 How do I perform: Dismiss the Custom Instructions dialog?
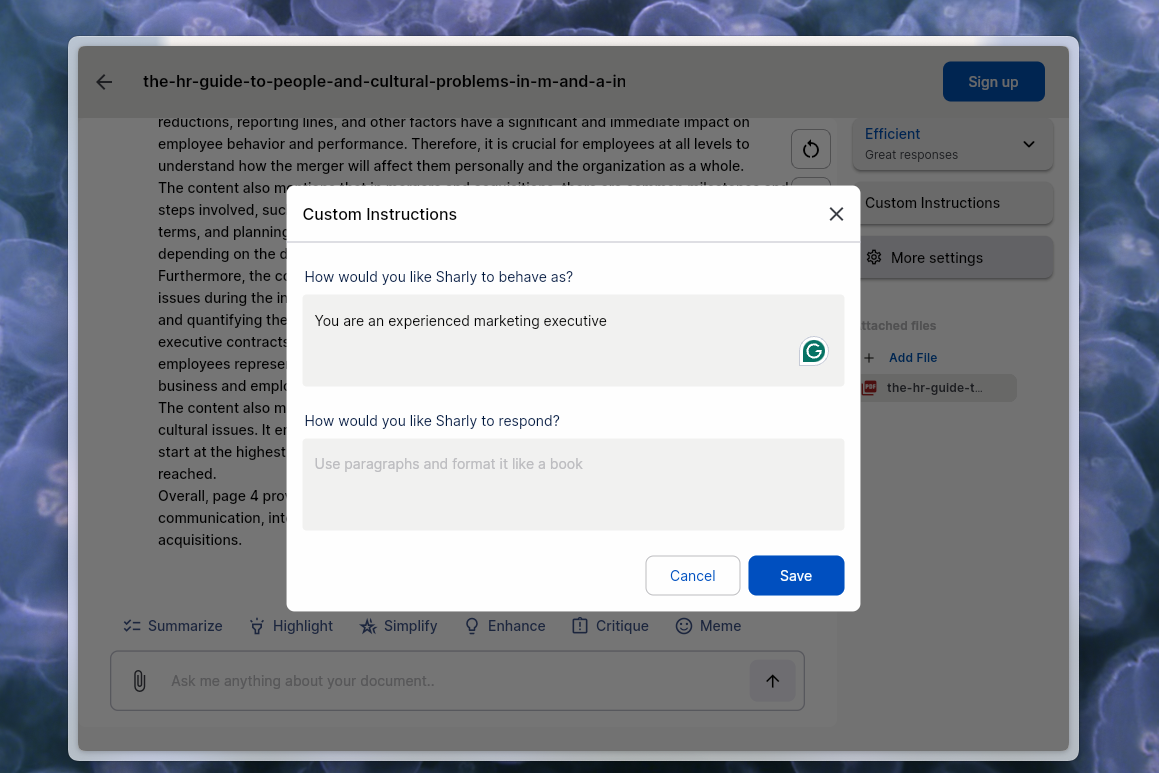(x=836, y=214)
